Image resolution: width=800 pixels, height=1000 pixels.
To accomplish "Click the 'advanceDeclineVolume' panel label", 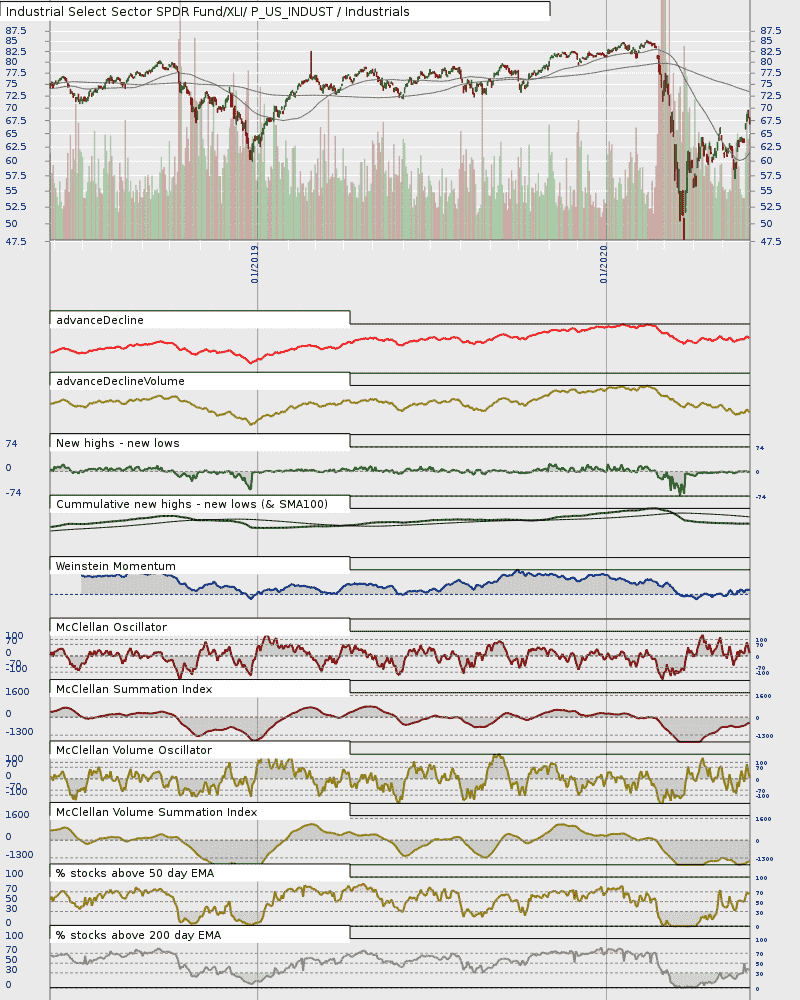I will tap(120, 381).
